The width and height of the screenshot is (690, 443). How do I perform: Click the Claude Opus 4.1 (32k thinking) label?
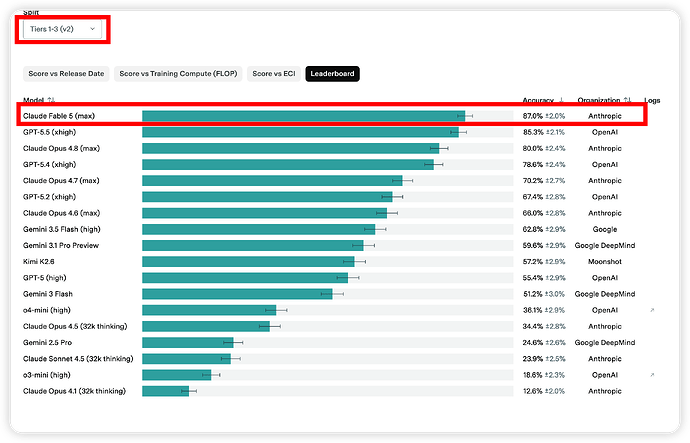[x=74, y=391]
